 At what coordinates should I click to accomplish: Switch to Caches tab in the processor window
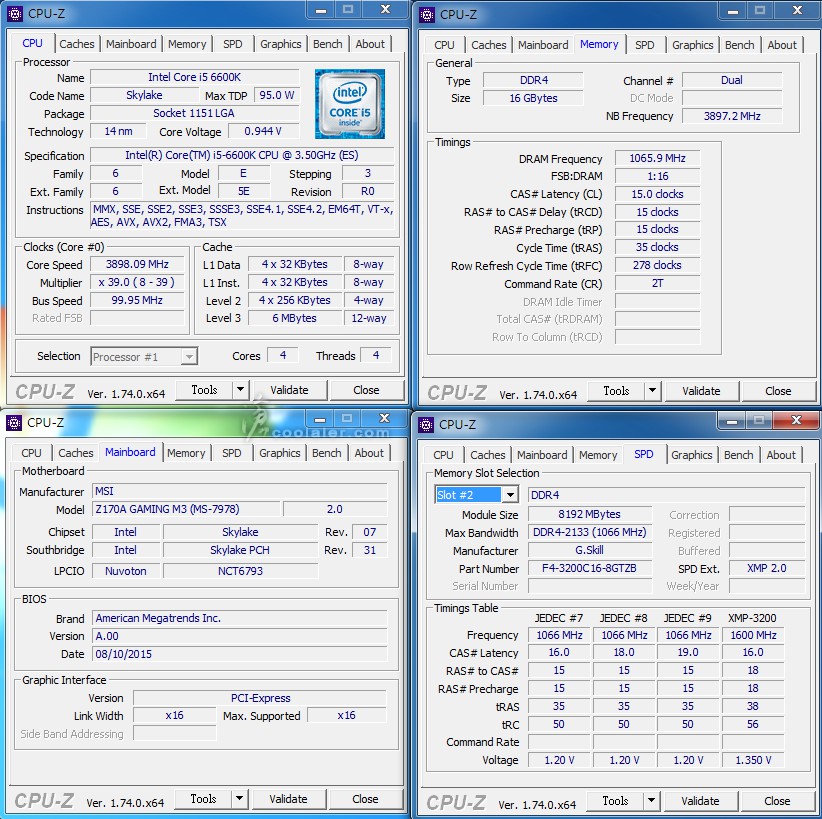pyautogui.click(x=77, y=44)
